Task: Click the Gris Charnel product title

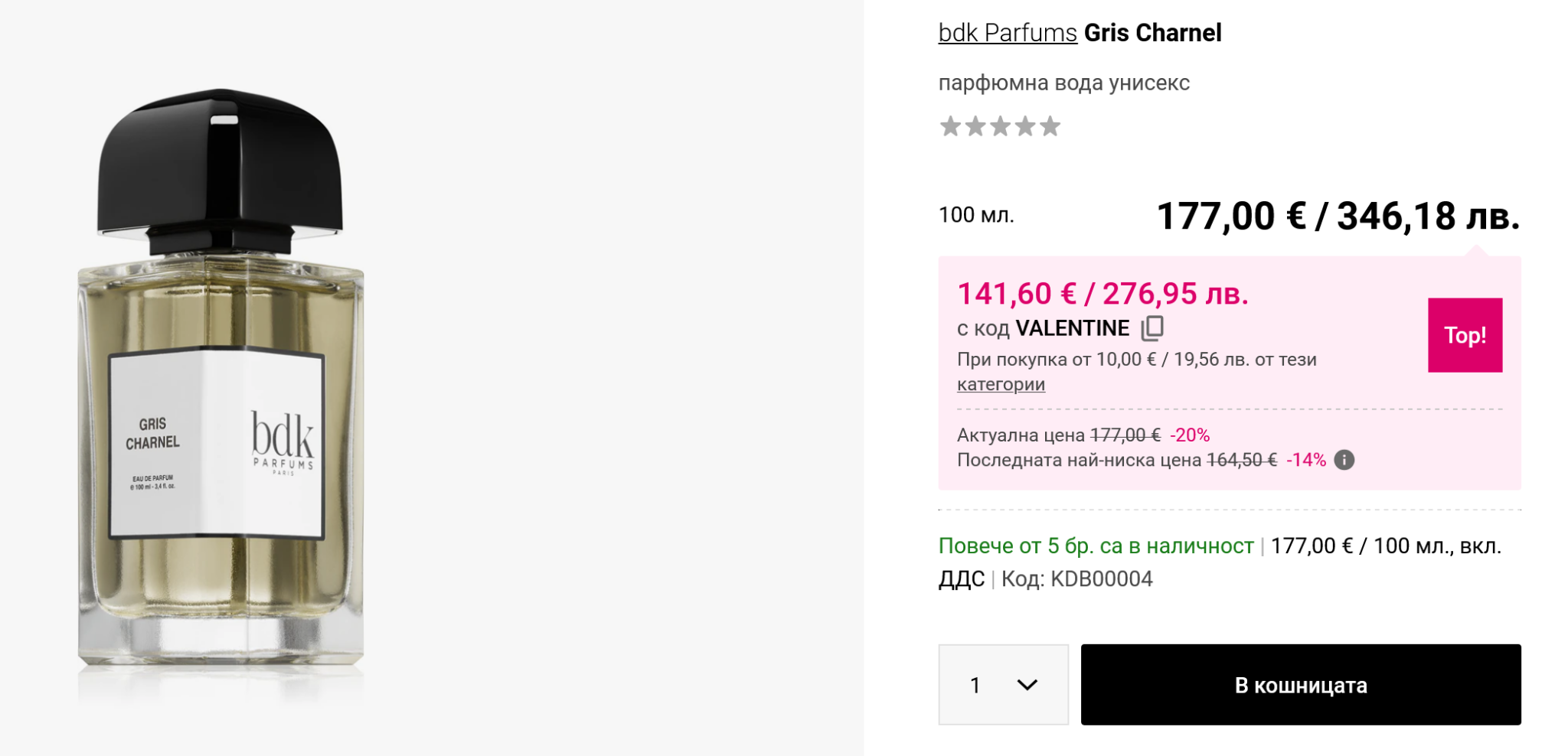Action: 1152,33
